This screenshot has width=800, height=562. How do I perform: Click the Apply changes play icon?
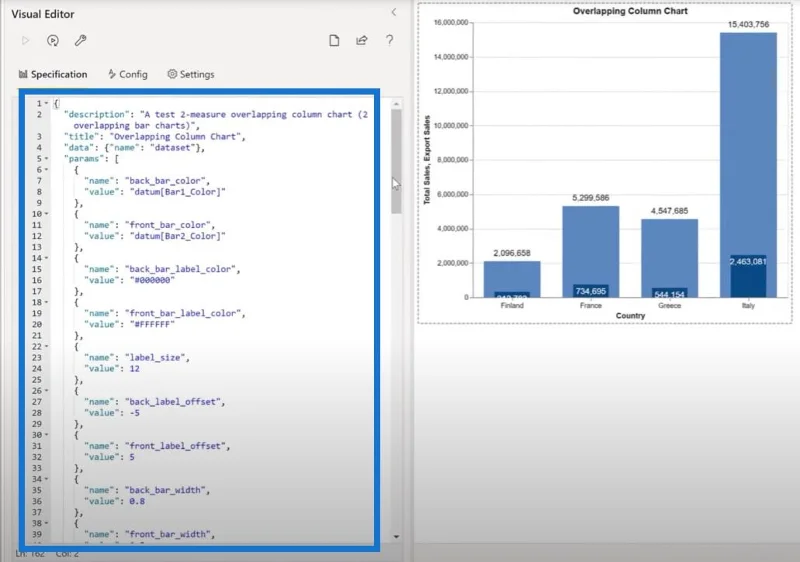pyautogui.click(x=26, y=40)
